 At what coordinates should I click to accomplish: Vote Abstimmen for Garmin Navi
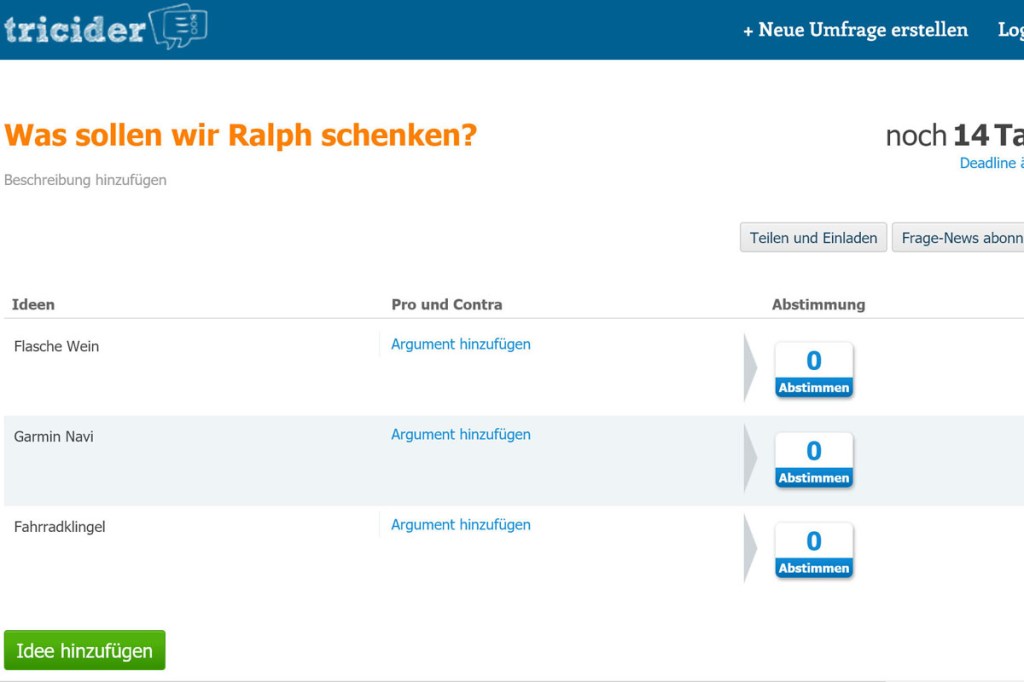814,478
